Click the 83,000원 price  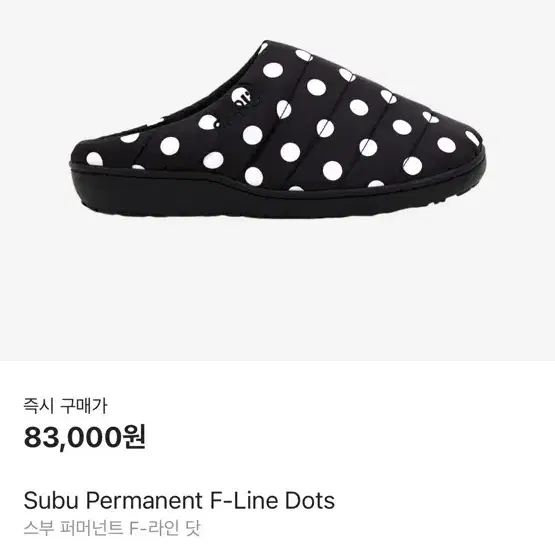click(x=85, y=437)
